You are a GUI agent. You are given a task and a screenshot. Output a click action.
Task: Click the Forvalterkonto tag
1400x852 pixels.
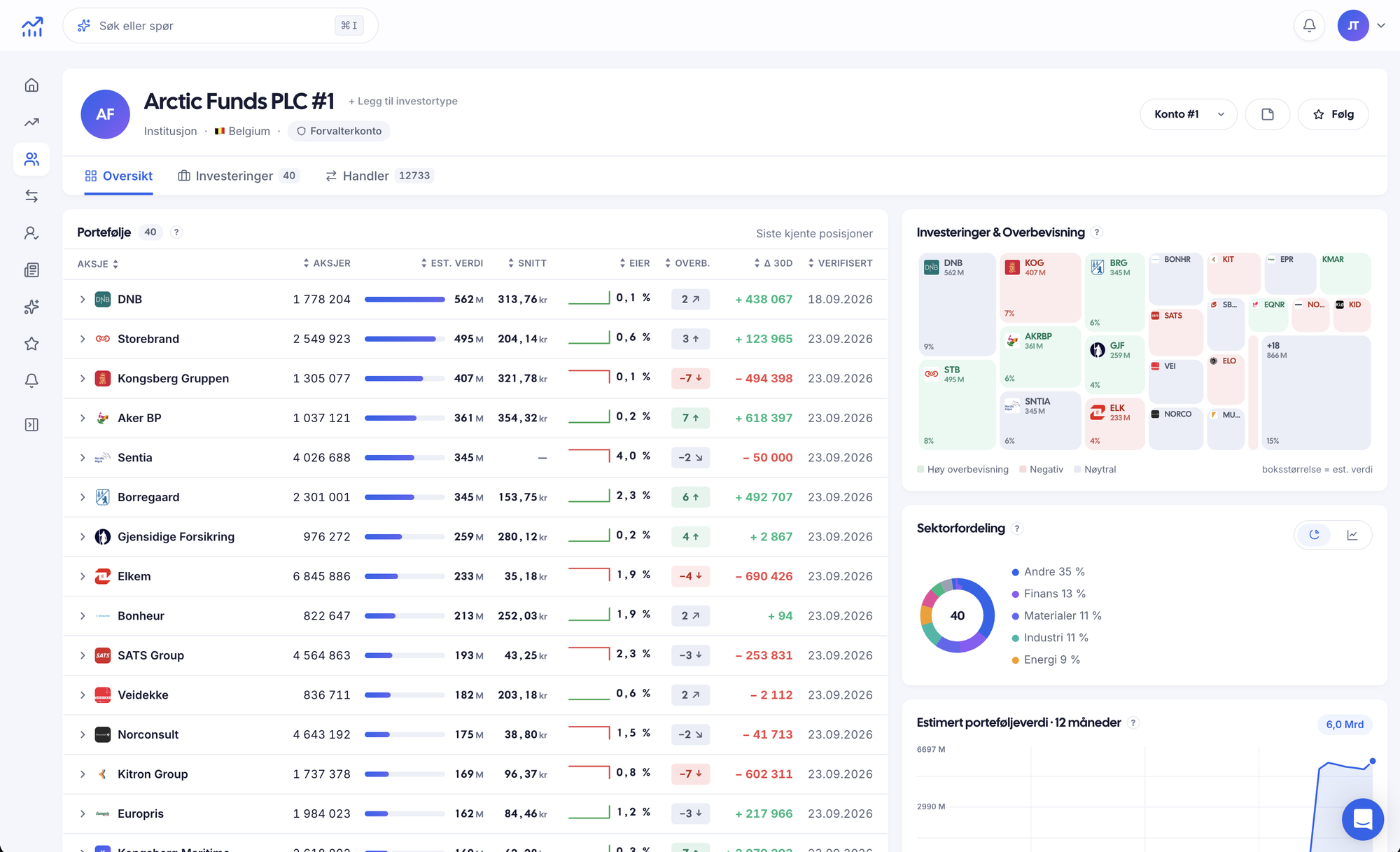tap(339, 131)
